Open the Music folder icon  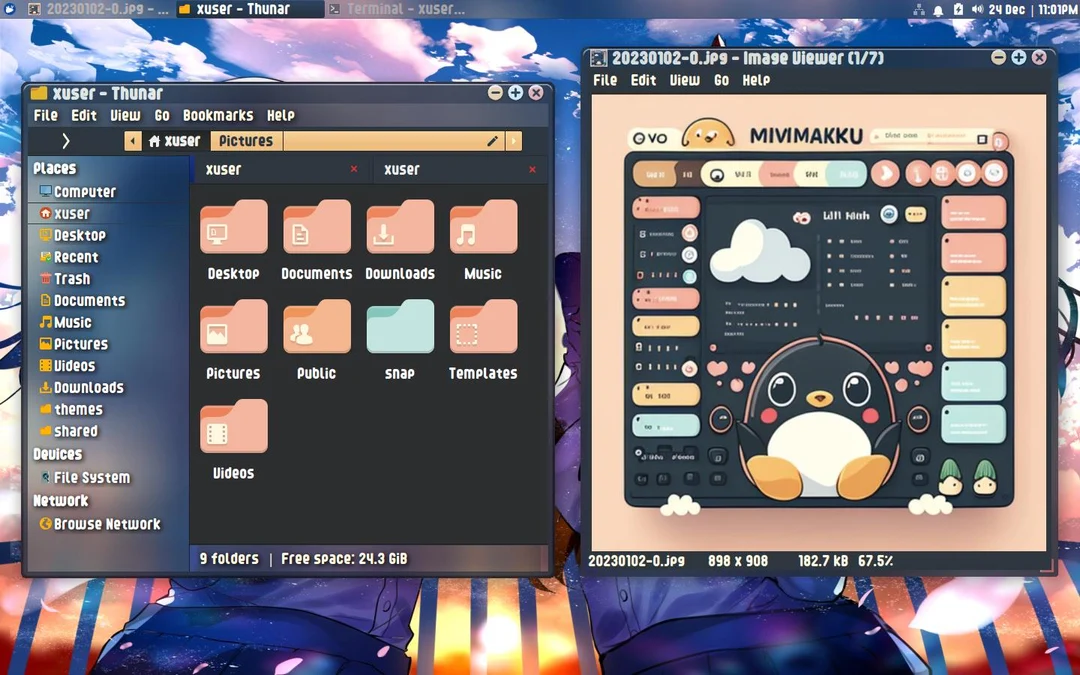[x=483, y=226]
